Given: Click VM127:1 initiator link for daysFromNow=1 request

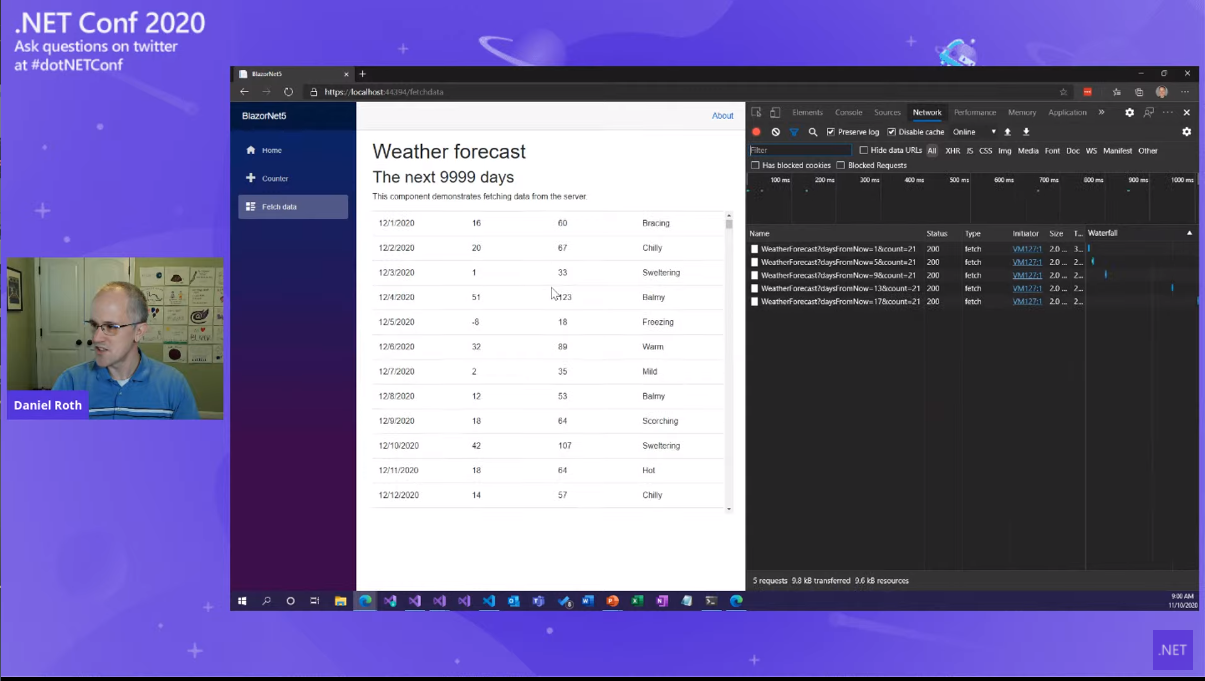Looking at the screenshot, I should click(x=1027, y=249).
